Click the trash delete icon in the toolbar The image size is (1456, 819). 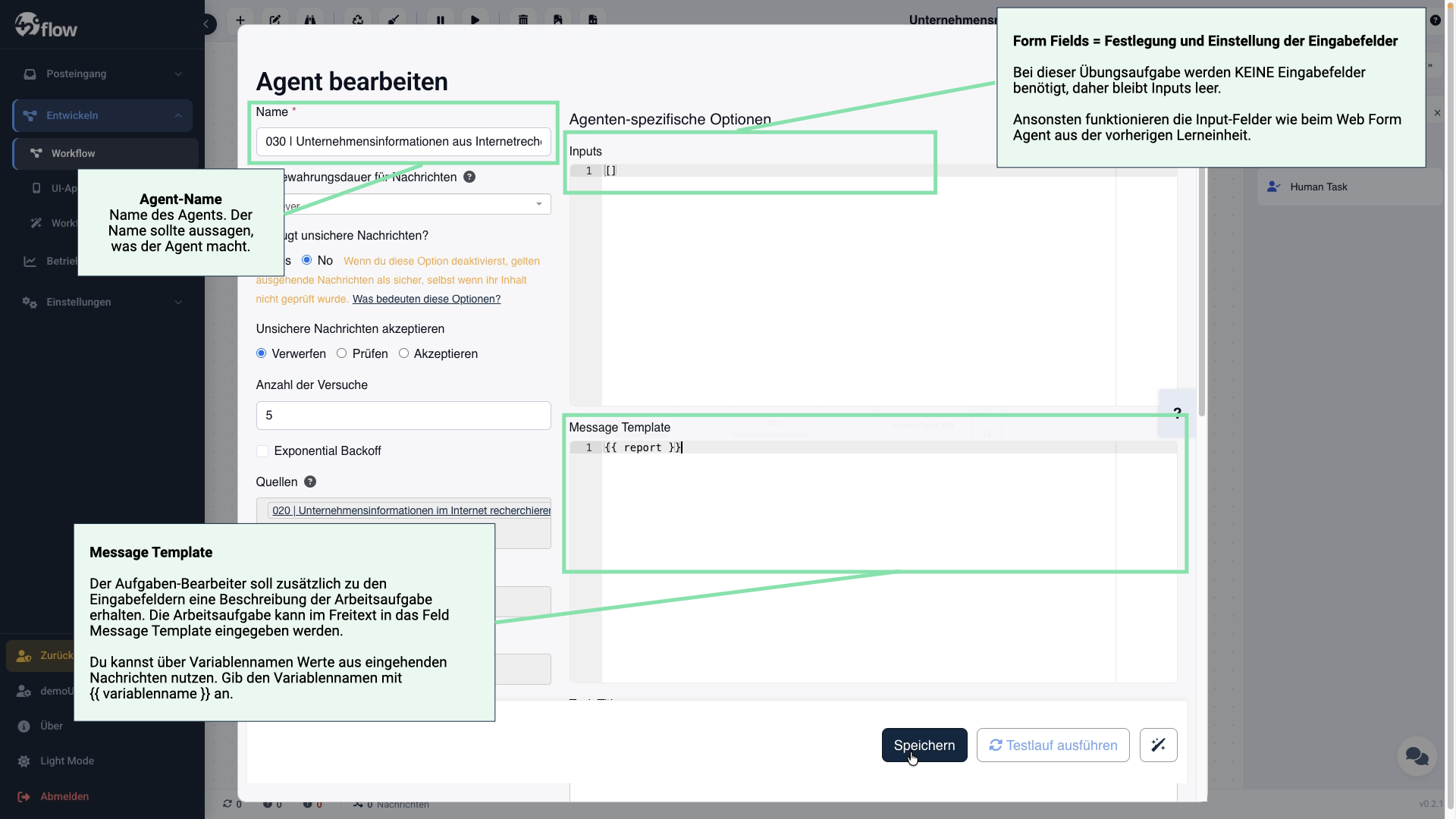point(524,20)
